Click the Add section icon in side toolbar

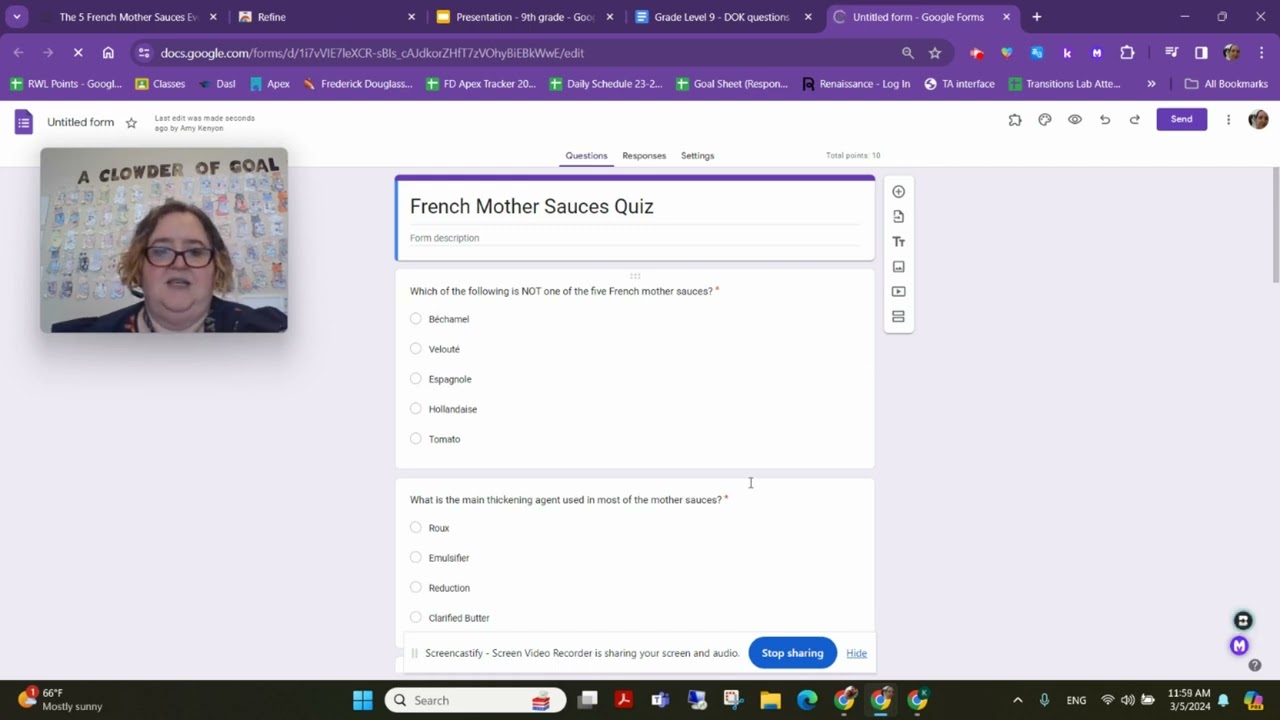coord(898,317)
